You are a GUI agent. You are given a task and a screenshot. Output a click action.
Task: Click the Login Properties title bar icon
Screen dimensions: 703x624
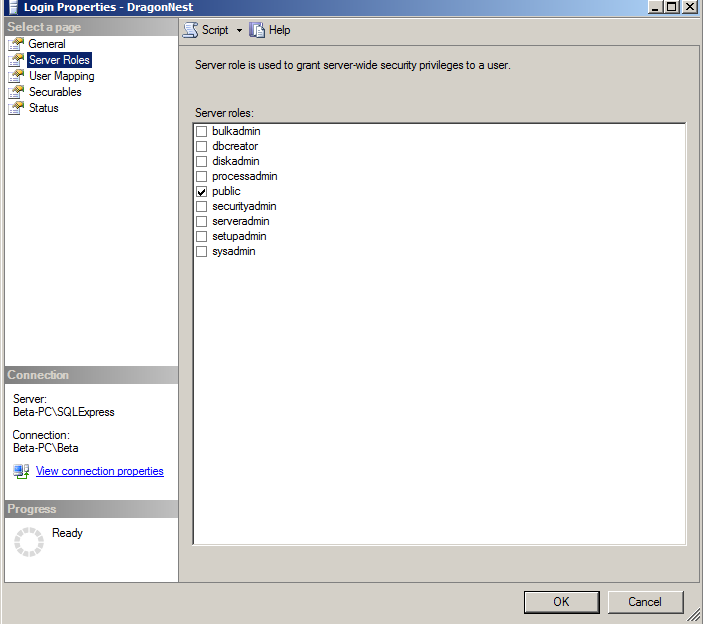tap(13, 7)
